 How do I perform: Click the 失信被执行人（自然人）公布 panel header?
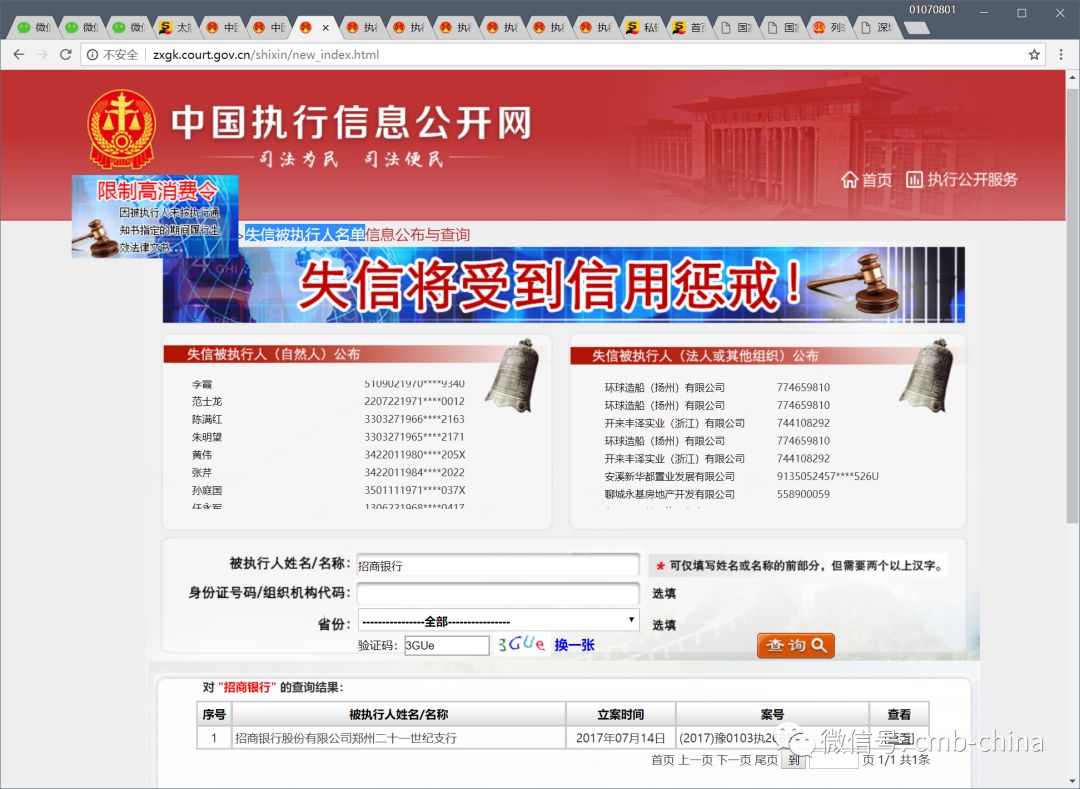(273, 354)
